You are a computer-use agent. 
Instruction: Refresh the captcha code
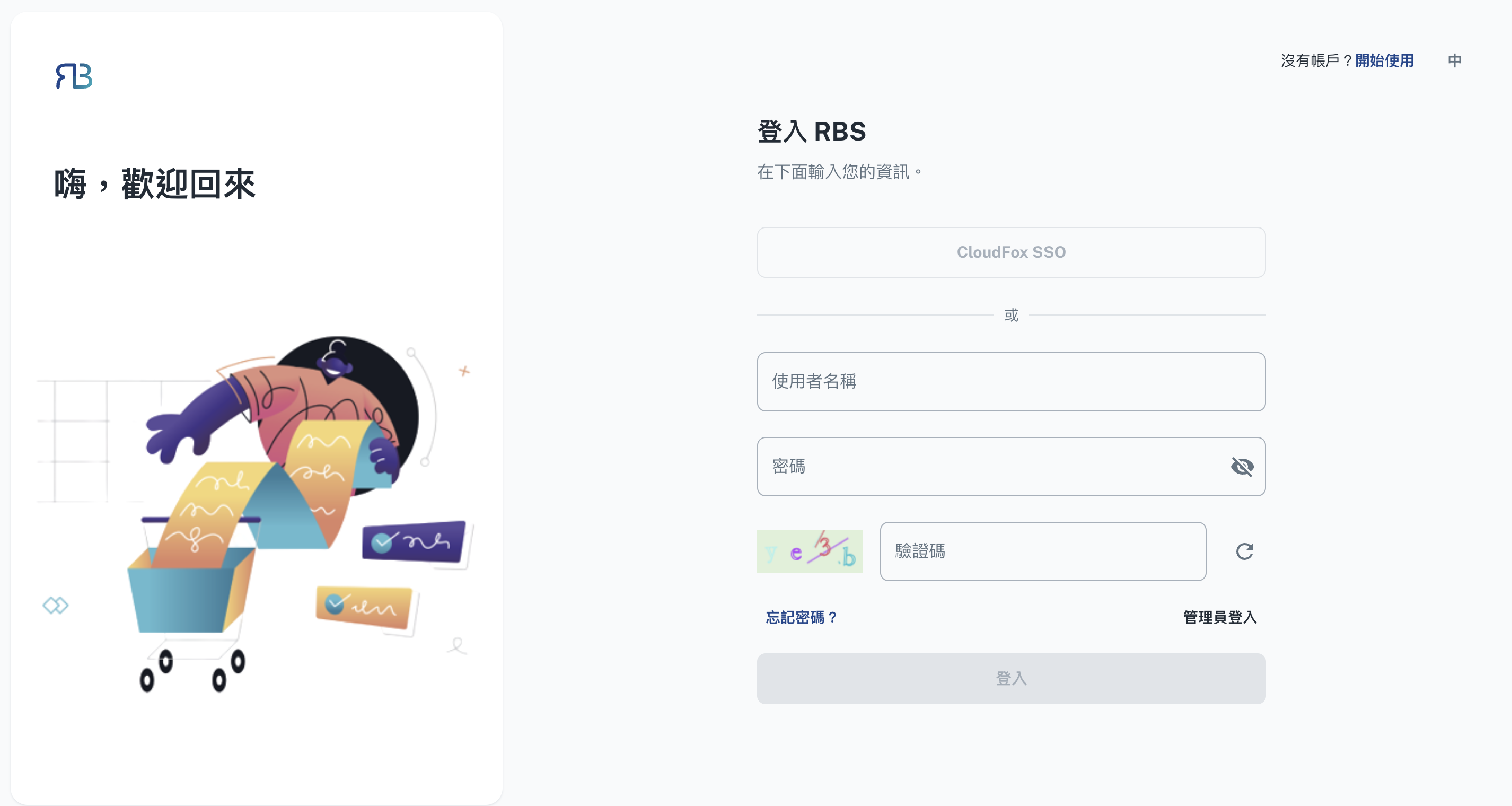[x=1244, y=551]
